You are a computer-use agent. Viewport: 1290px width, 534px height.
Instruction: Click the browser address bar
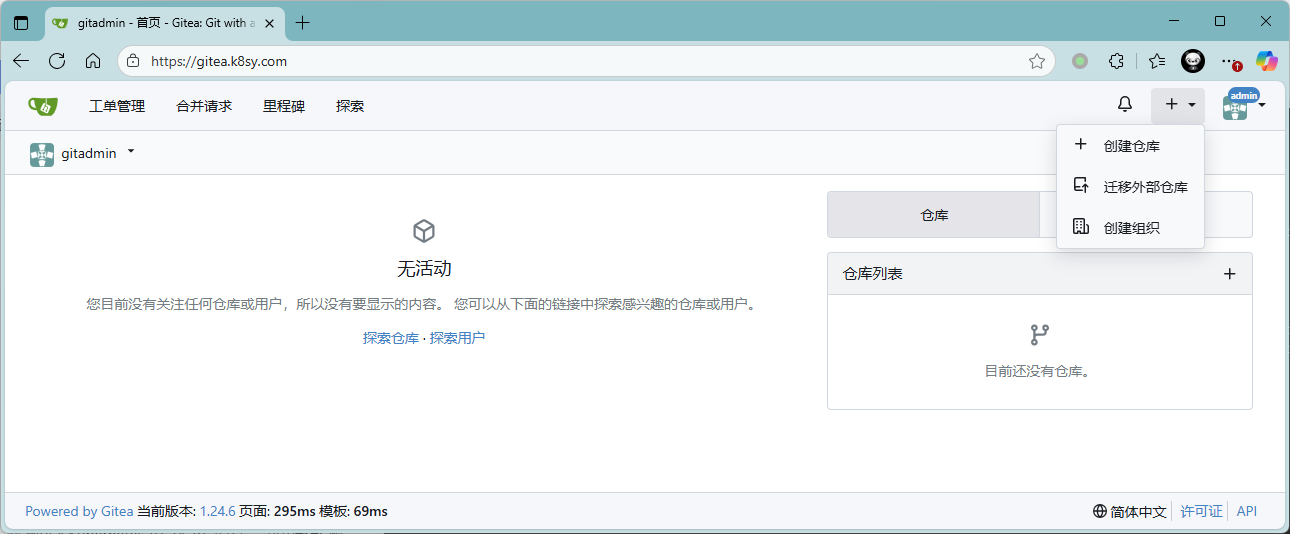(x=580, y=61)
